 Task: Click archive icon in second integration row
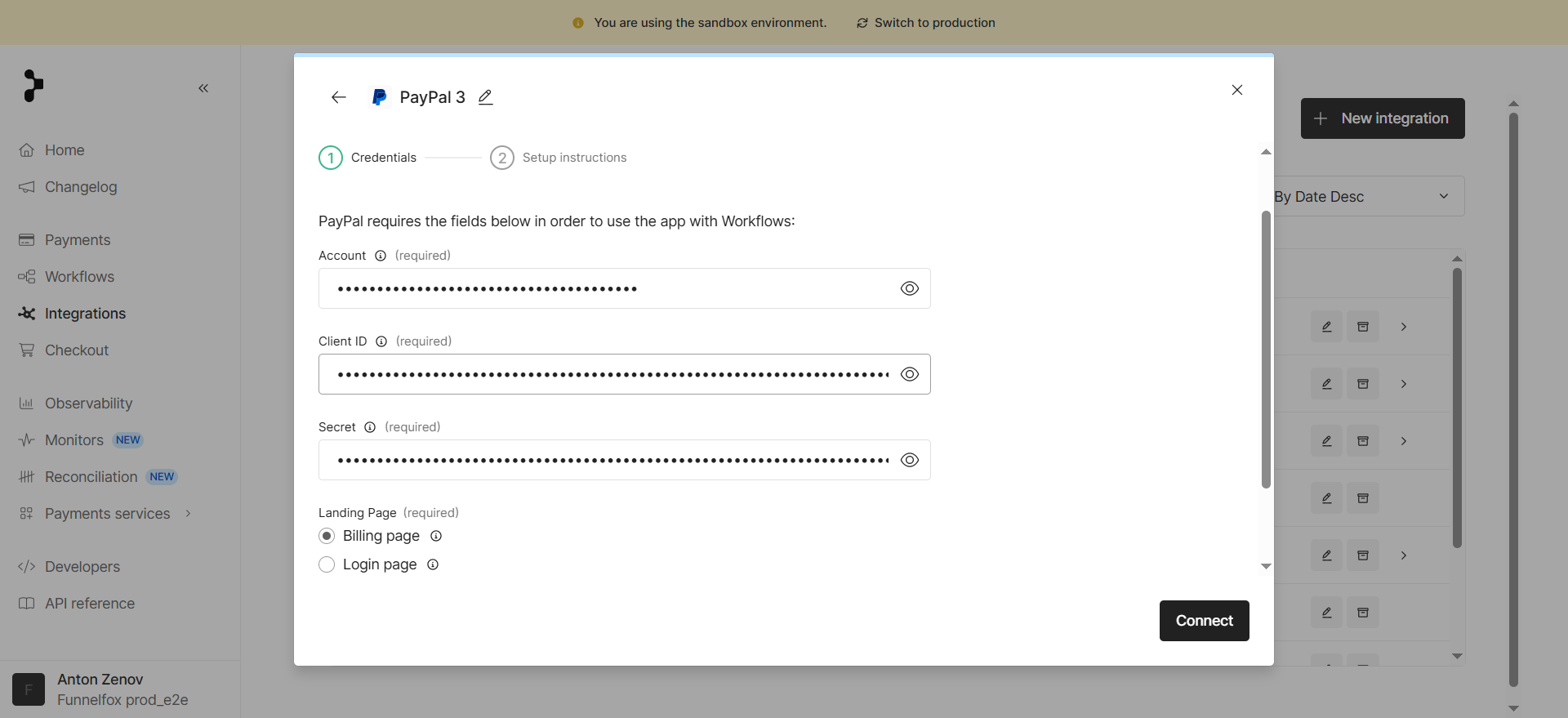[x=1363, y=384]
